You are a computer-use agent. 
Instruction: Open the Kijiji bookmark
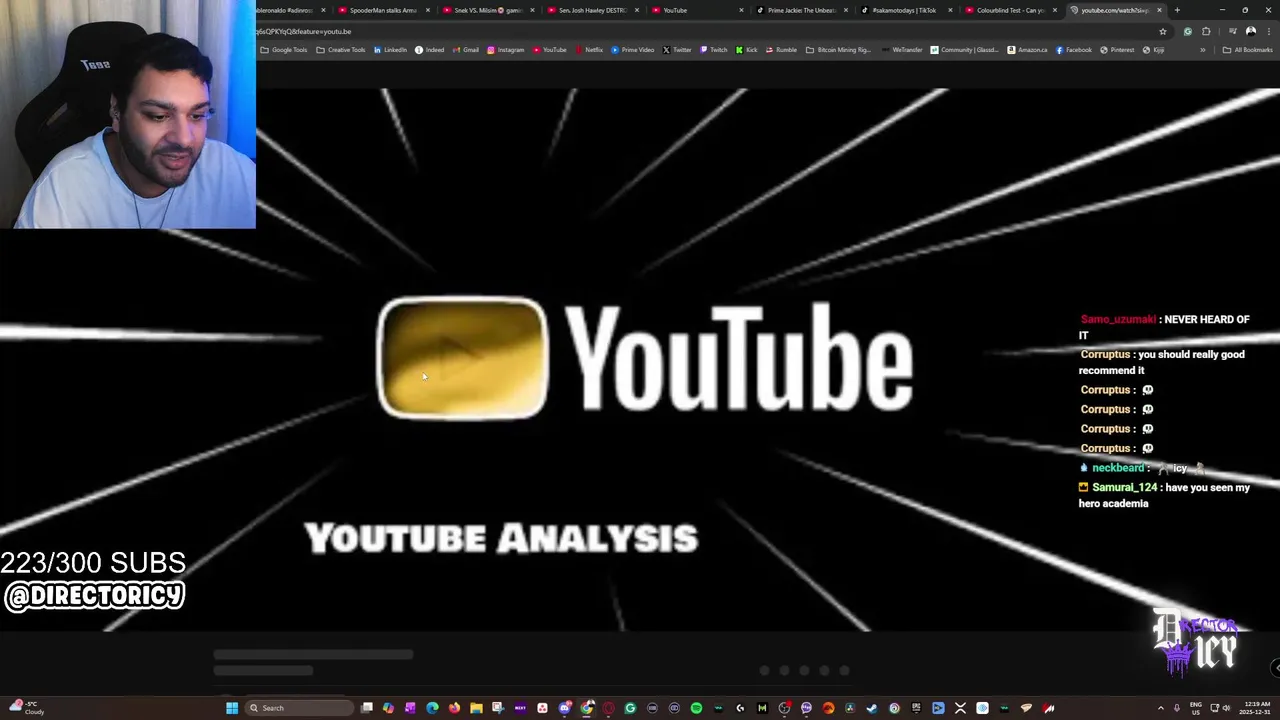point(1154,50)
